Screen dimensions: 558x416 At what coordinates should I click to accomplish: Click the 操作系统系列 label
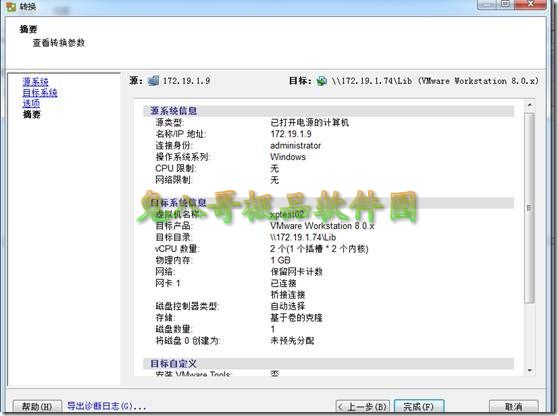[x=183, y=157]
